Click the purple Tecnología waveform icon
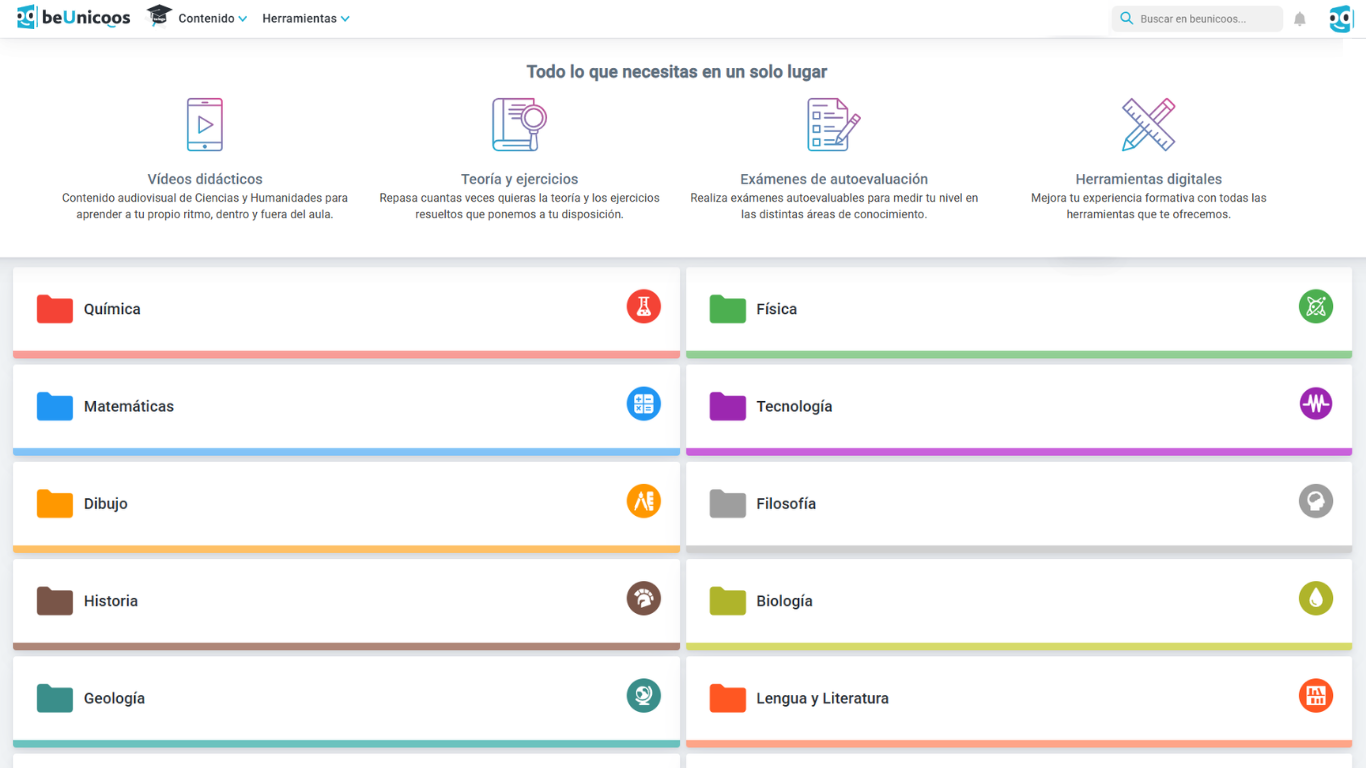 click(x=1315, y=404)
